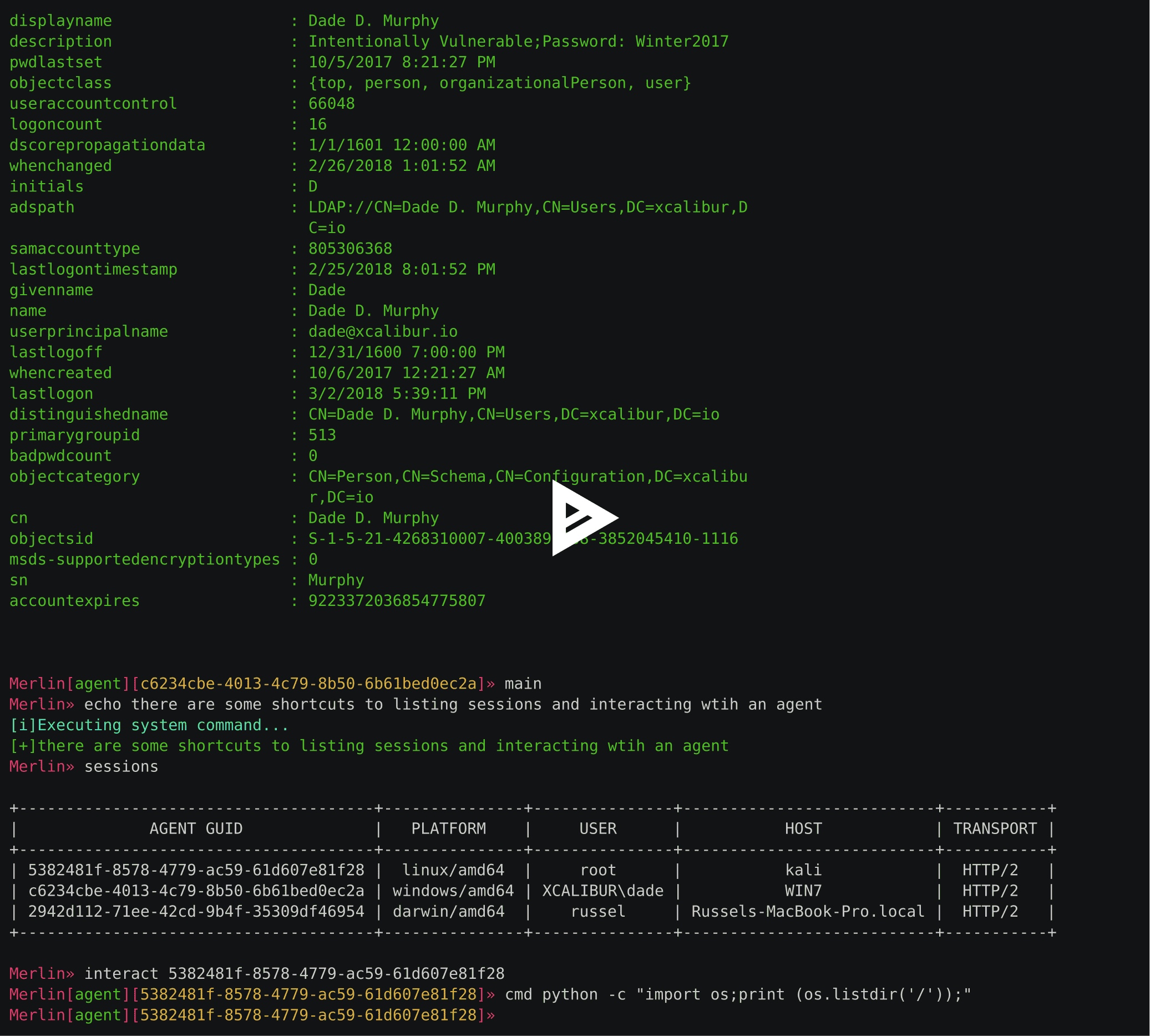Click the 'Winter2017' password text in description
This screenshot has width=1150, height=1036.
682,42
